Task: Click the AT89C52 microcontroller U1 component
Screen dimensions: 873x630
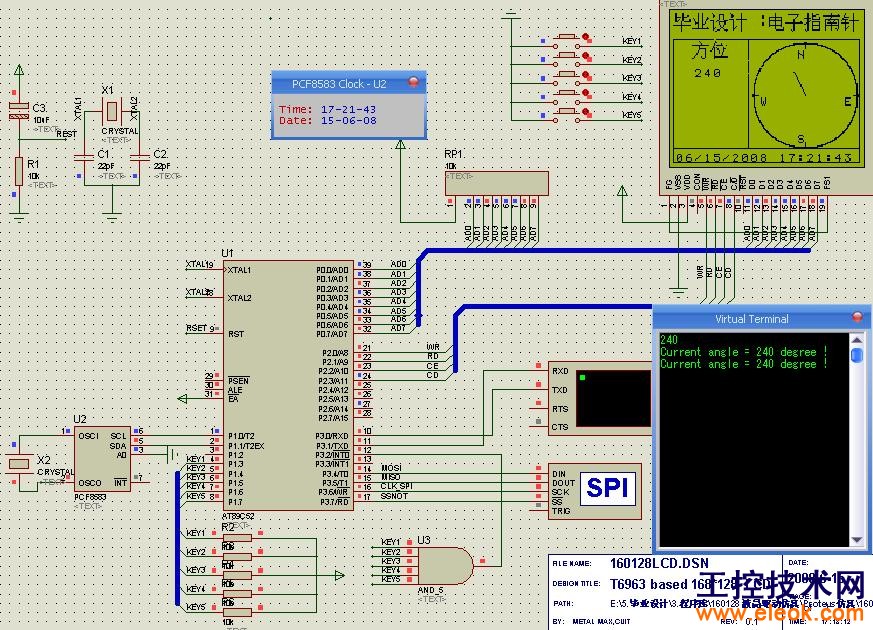Action: click(288, 385)
